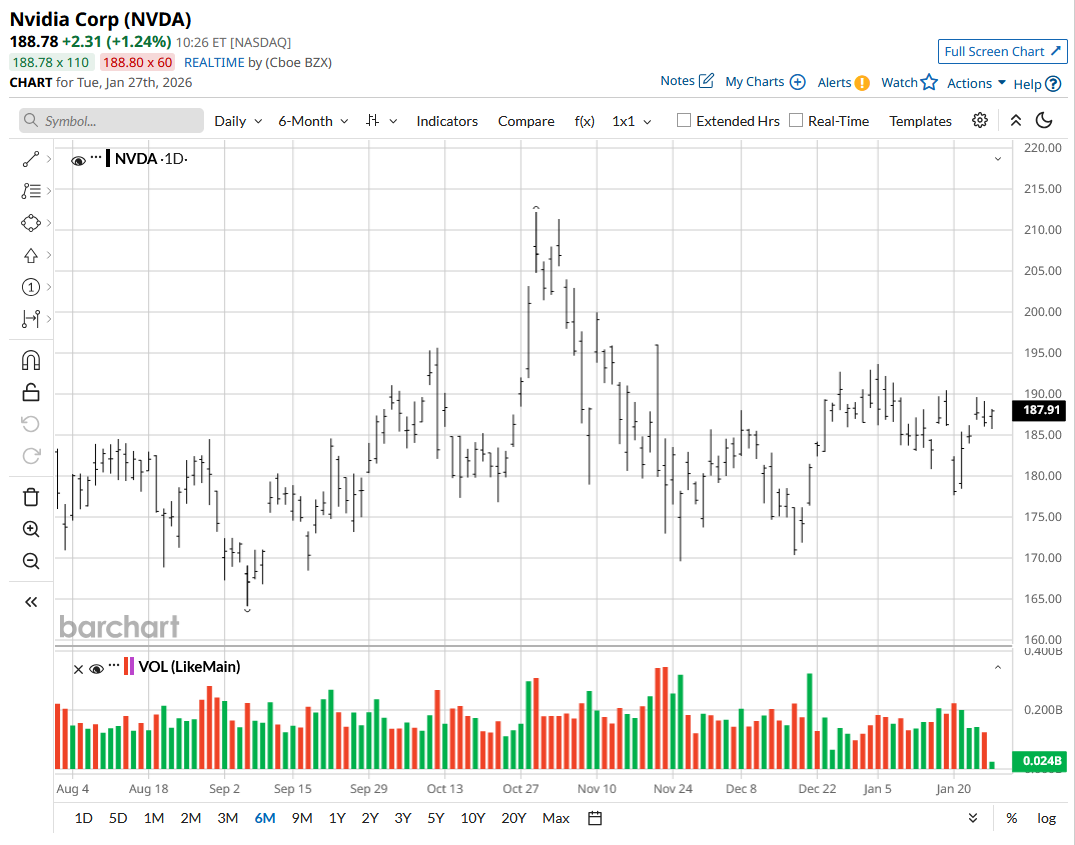Open the f(x) expressions menu
1075x845 pixels.
pos(584,121)
